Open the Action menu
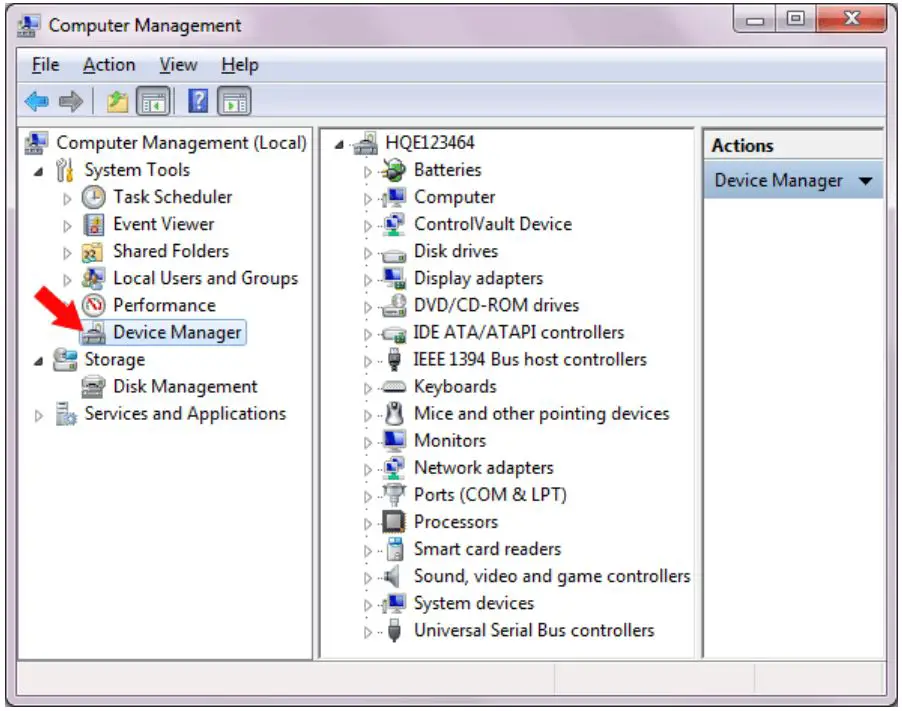The image size is (902, 711). pyautogui.click(x=109, y=64)
